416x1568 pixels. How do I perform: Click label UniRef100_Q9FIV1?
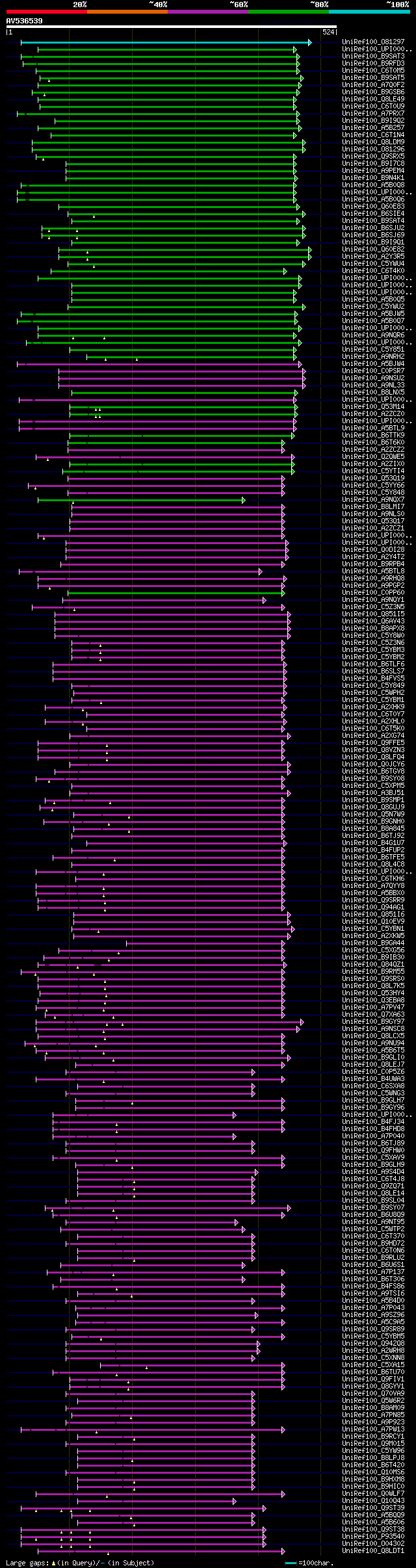coord(373,1379)
